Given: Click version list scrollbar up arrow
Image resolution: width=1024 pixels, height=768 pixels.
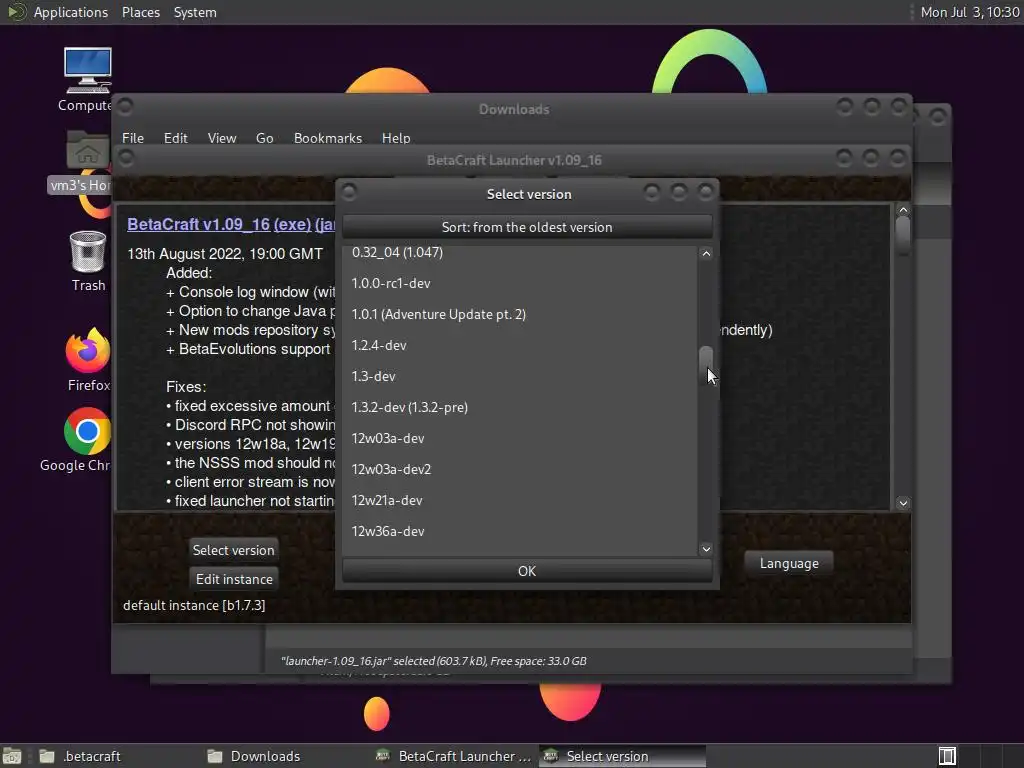Looking at the screenshot, I should [706, 253].
